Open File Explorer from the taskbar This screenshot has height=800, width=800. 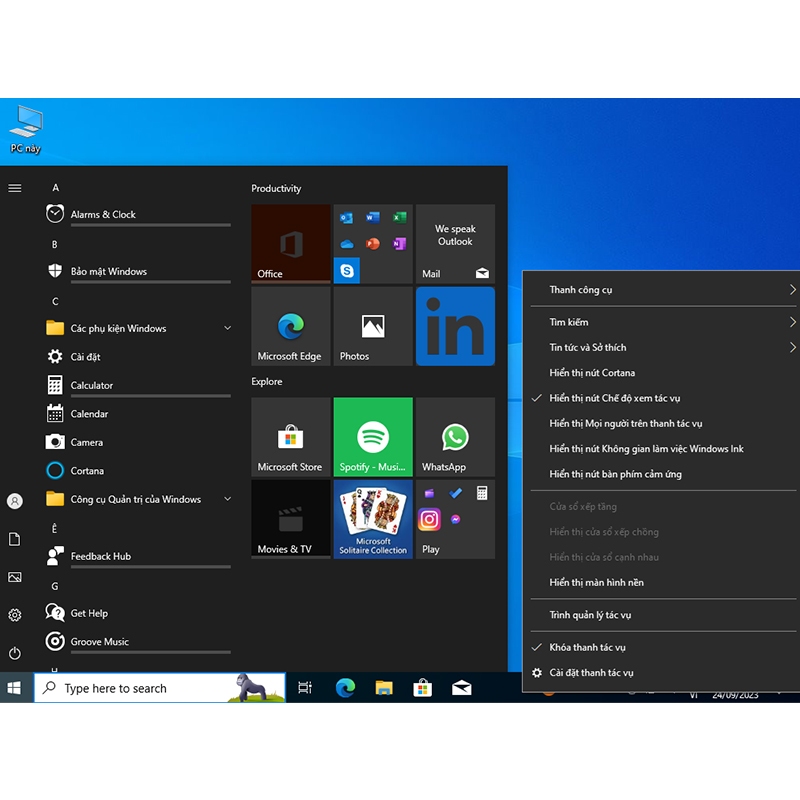[x=384, y=688]
